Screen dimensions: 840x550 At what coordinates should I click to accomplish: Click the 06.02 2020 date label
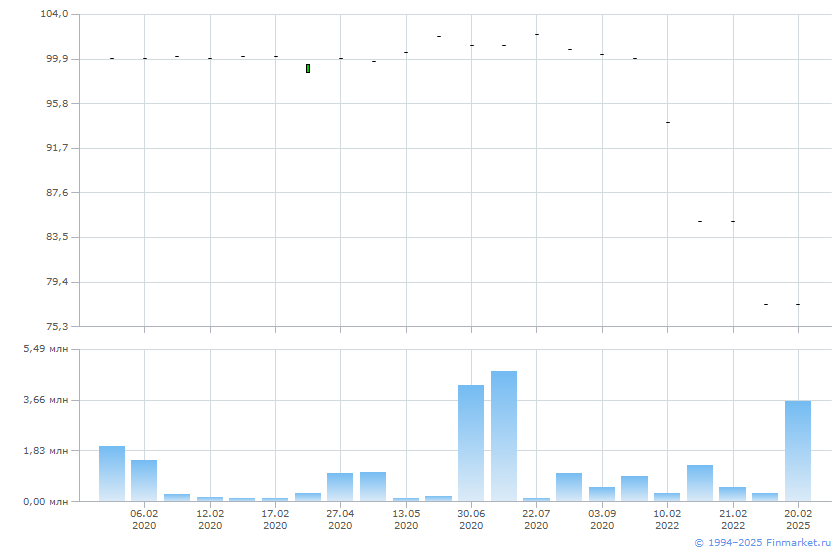(144, 519)
